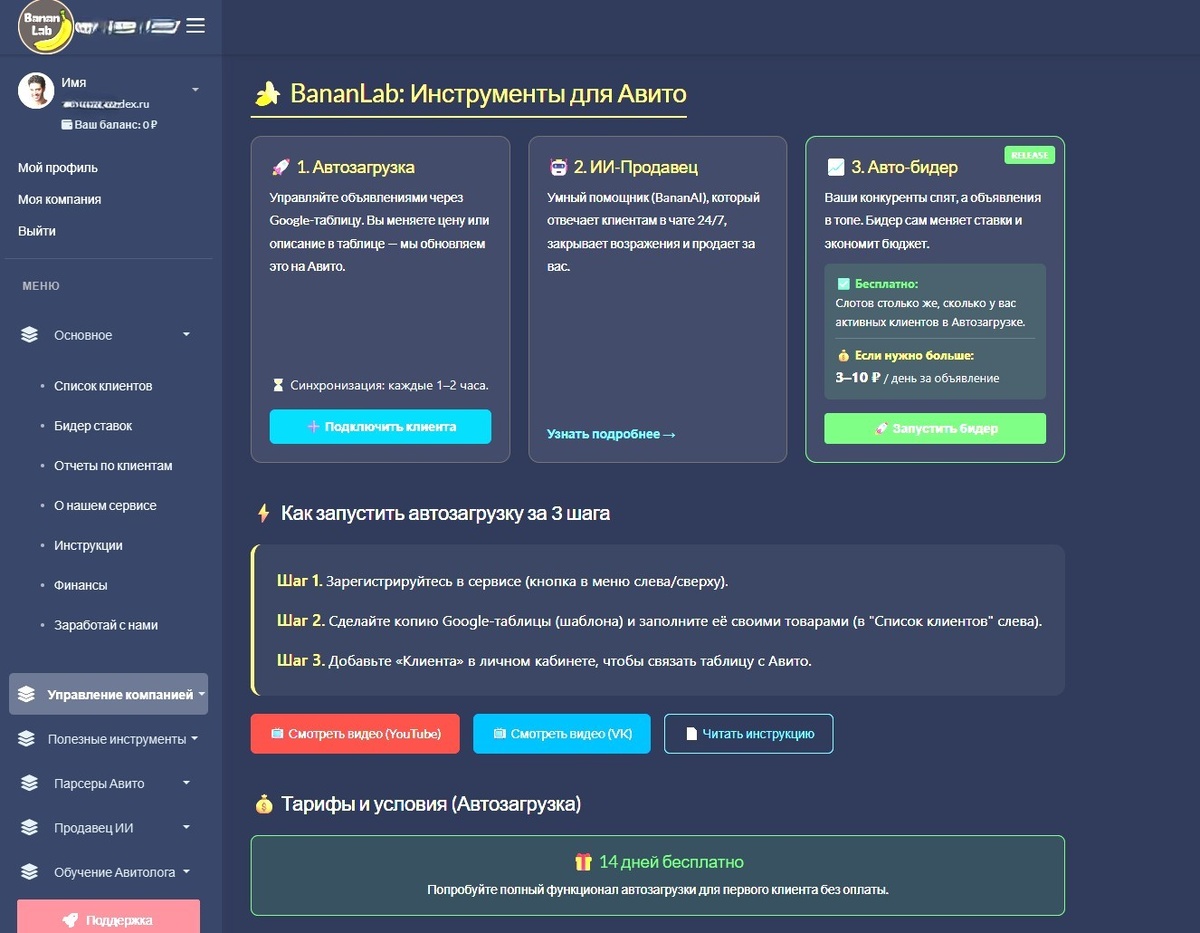Expand the user profile dropdown arrow
Viewport: 1200px width, 933px height.
point(195,90)
